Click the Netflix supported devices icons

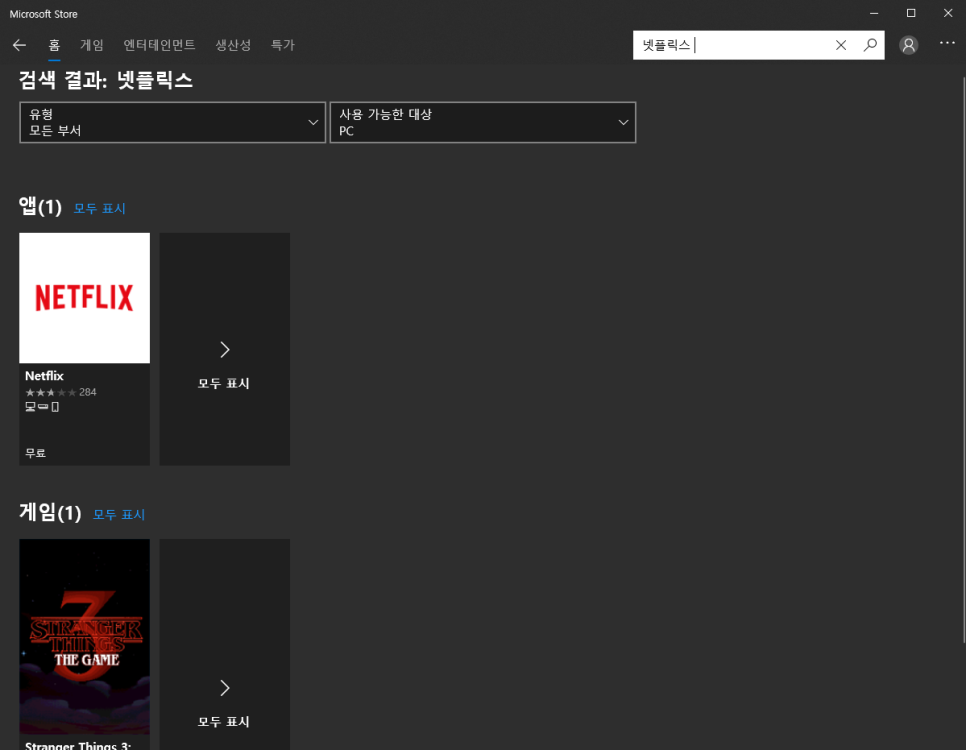click(42, 407)
